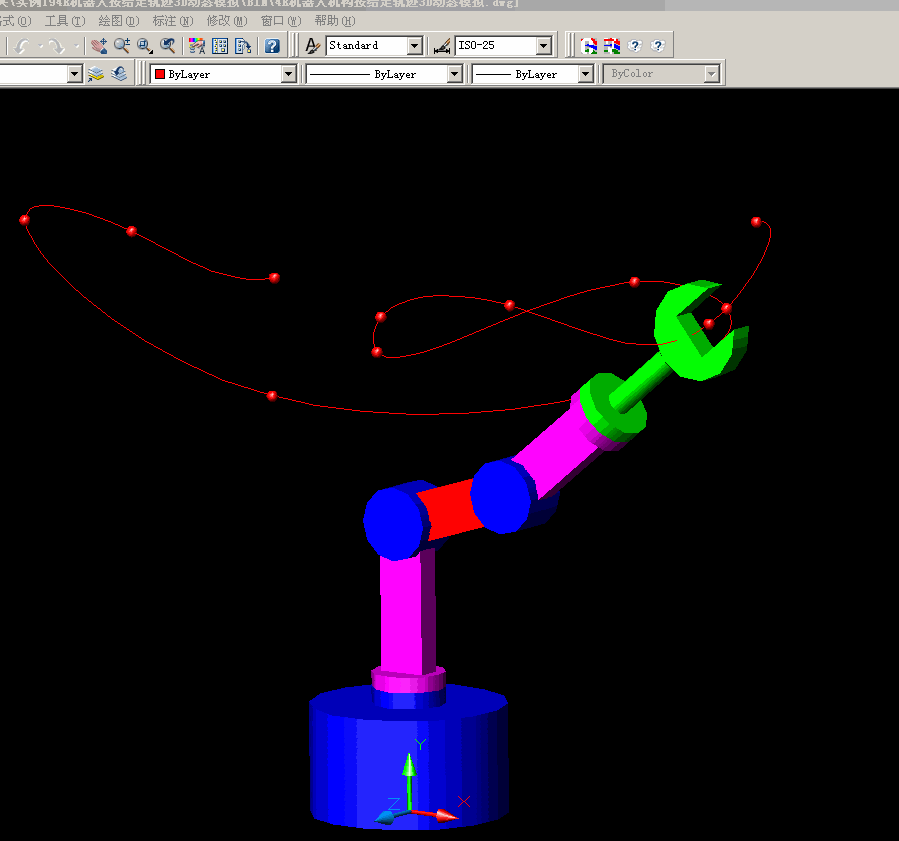Open the Properties palette icon

[x=197, y=46]
